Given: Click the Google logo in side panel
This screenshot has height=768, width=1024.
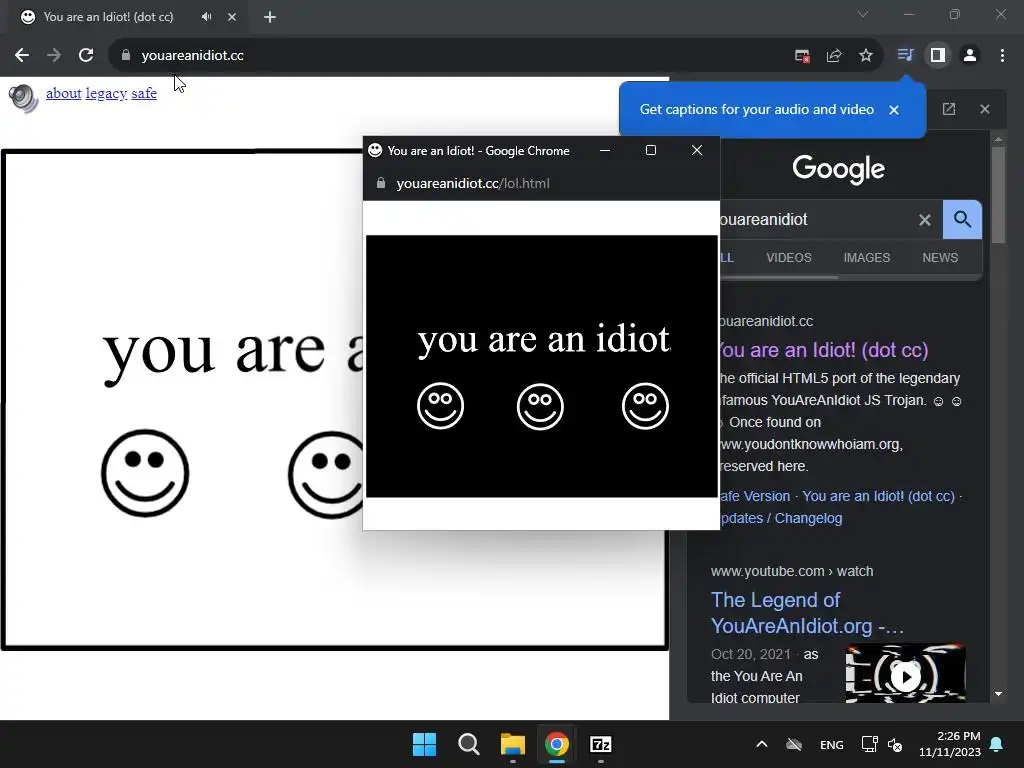Looking at the screenshot, I should tap(839, 169).
